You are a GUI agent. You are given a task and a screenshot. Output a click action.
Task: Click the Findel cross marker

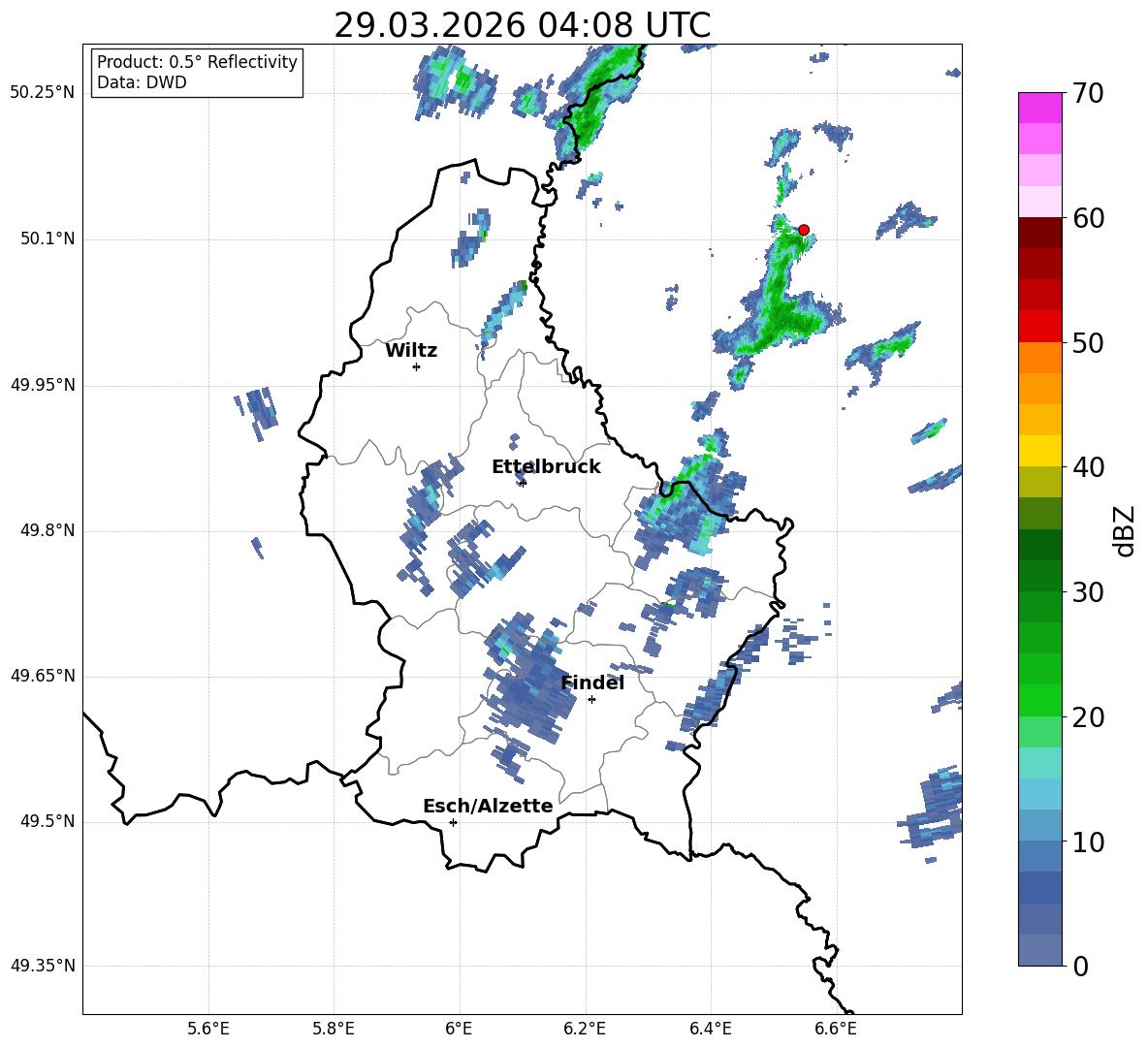click(591, 700)
